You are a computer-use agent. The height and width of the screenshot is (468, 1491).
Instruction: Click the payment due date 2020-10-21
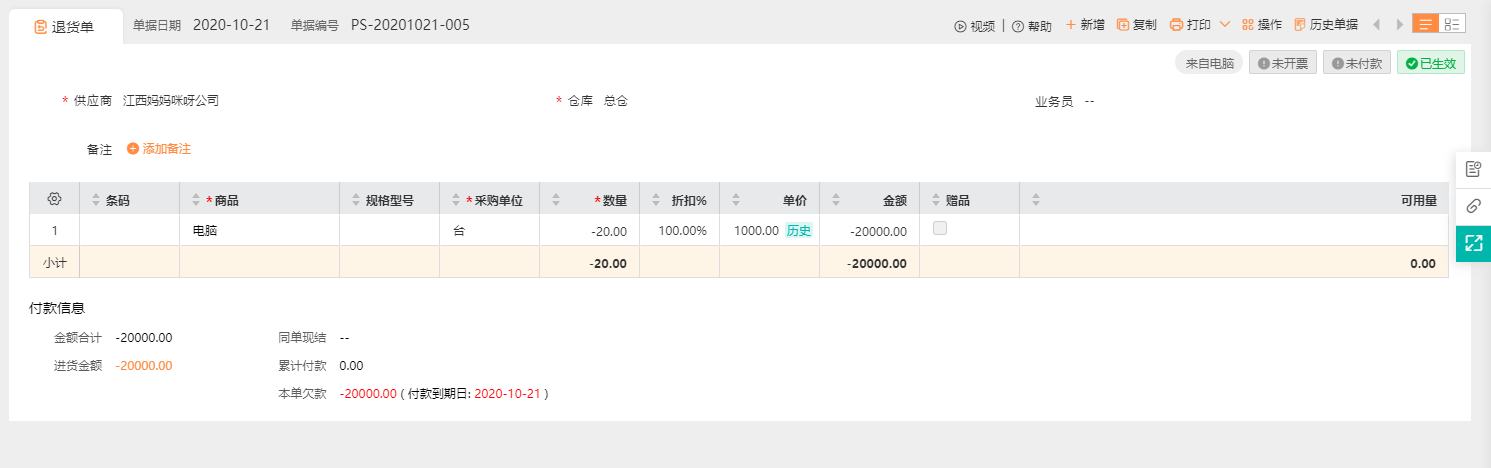point(507,394)
